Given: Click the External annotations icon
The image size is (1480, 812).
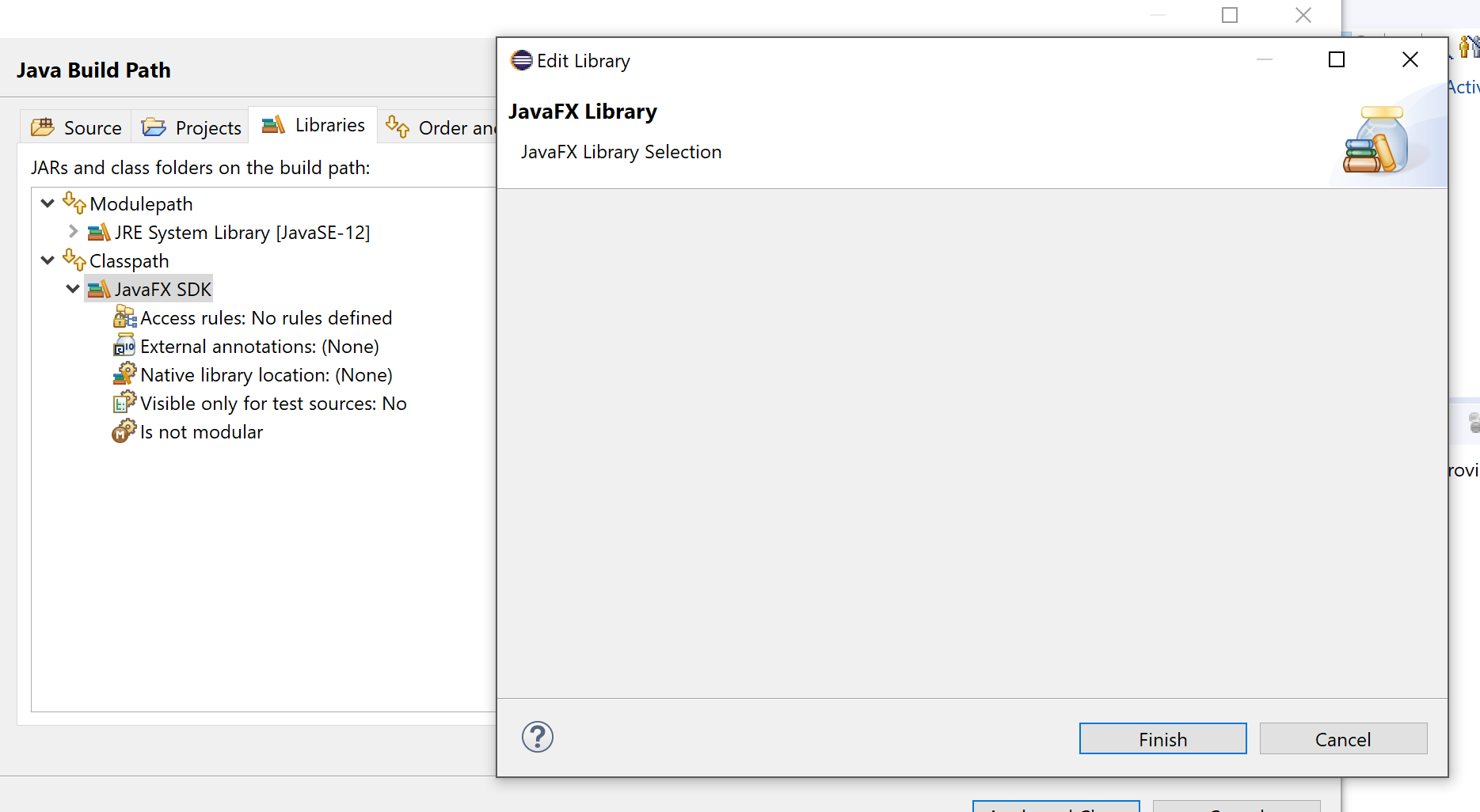Looking at the screenshot, I should pos(124,344).
